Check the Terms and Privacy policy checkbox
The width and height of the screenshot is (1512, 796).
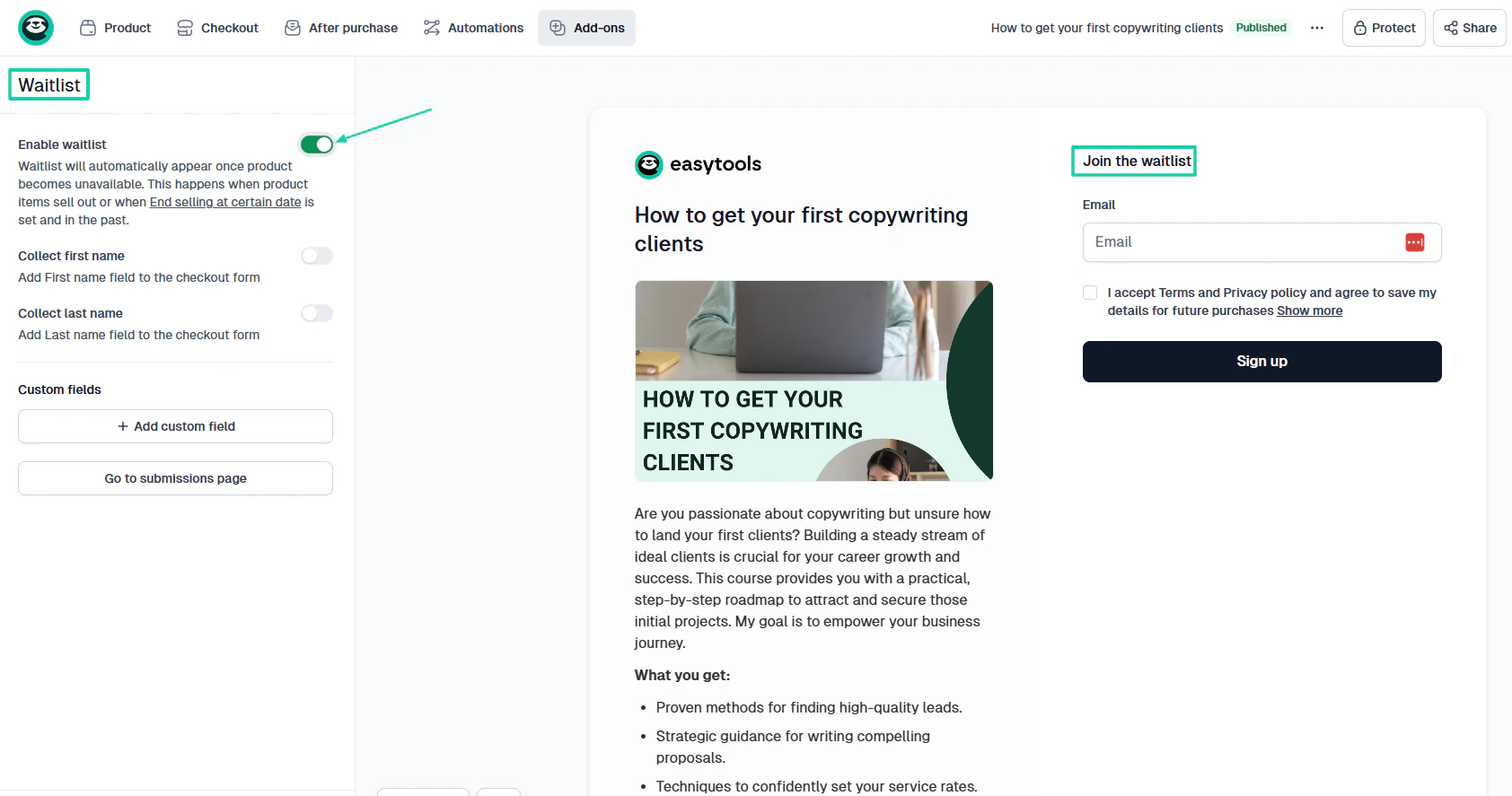click(1090, 293)
